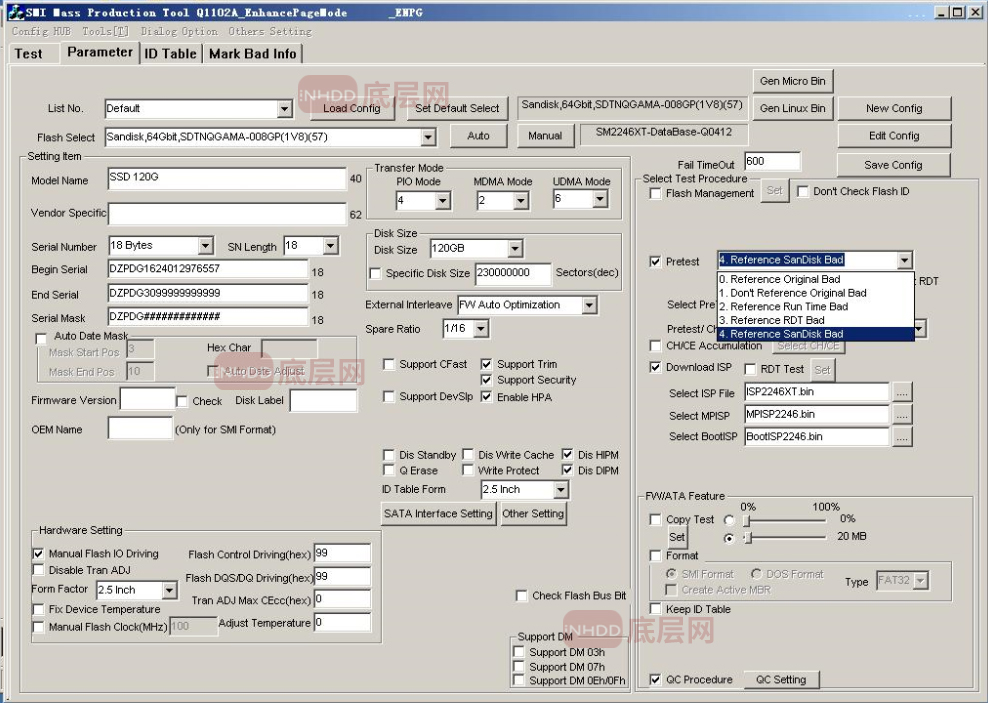Open SATA Interface Setting
The image size is (988, 703).
point(438,514)
